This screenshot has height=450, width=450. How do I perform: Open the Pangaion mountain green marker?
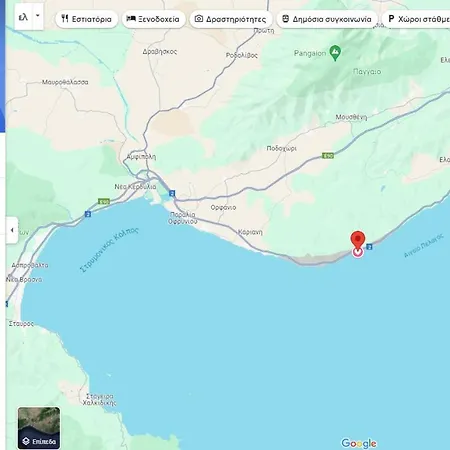pyautogui.click(x=335, y=53)
